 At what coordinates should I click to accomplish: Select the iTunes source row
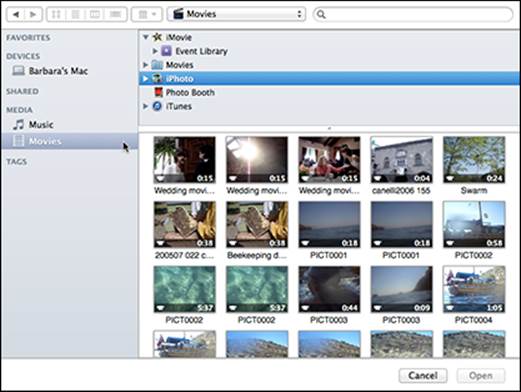(x=329, y=106)
